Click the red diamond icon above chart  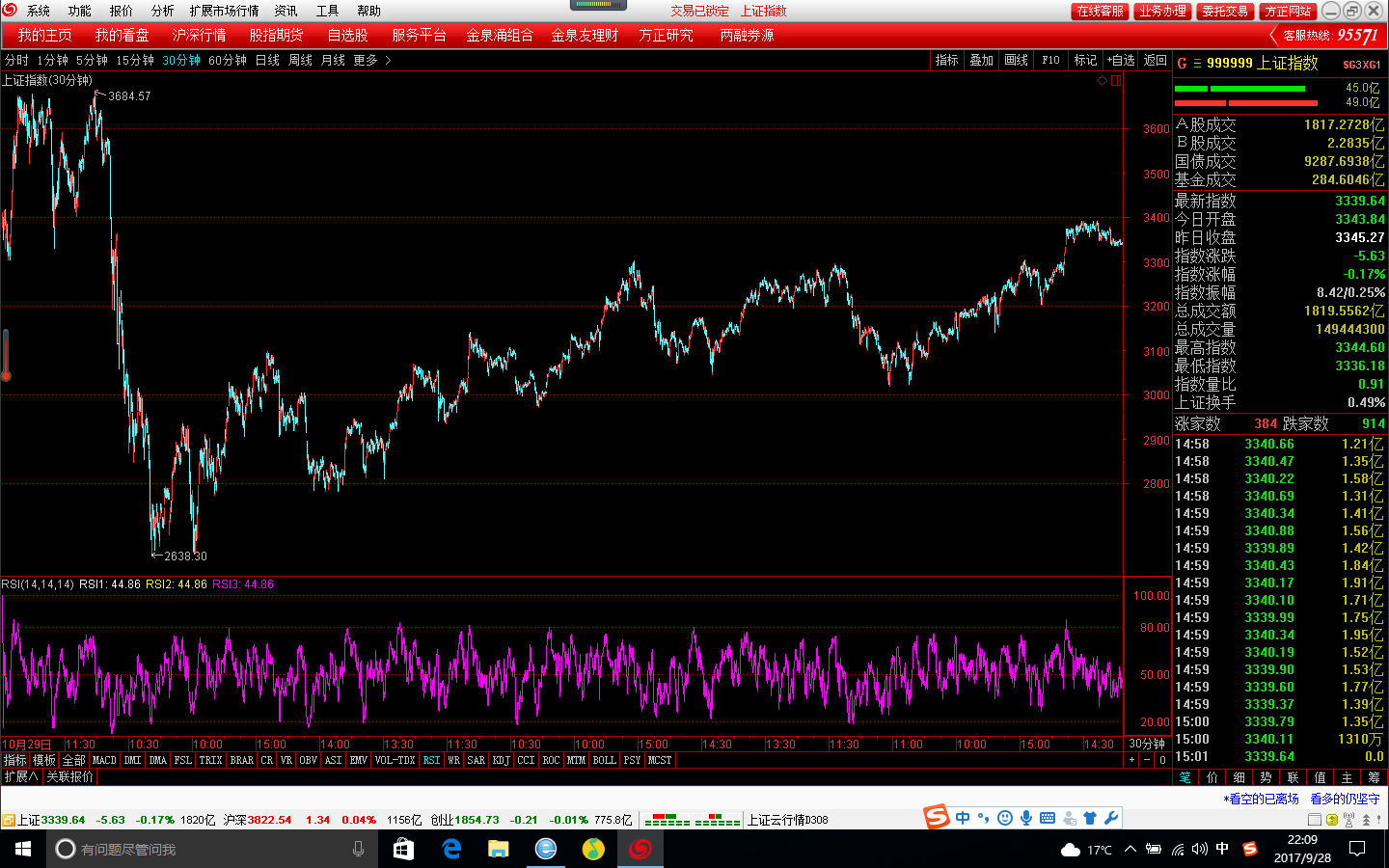coord(1102,81)
